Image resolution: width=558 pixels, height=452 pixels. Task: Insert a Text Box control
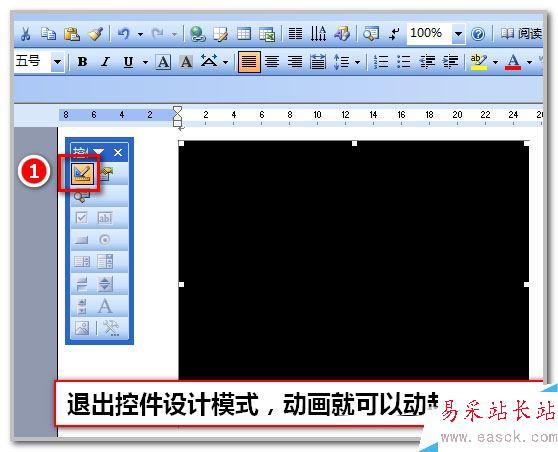click(x=105, y=218)
